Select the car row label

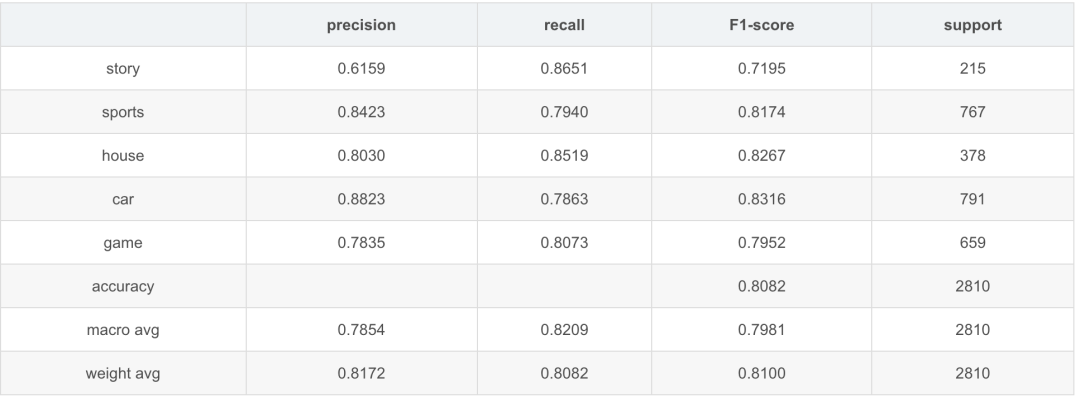point(125,199)
